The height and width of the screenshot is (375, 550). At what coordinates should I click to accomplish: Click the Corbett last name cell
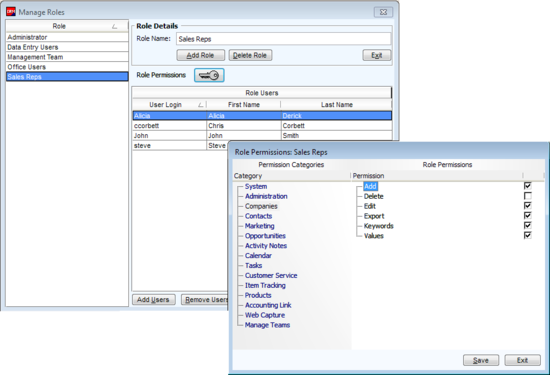tap(337, 126)
